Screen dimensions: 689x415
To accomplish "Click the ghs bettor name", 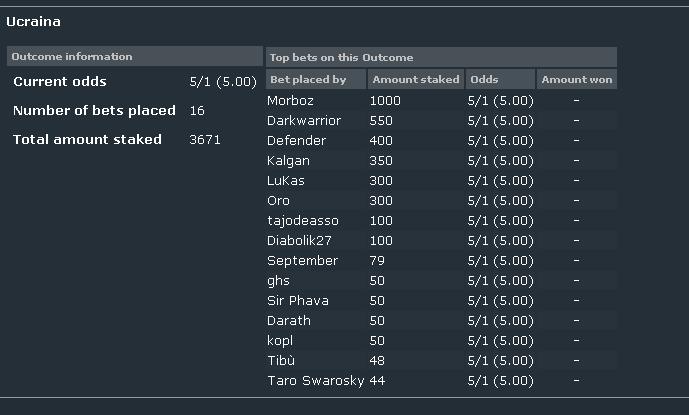I will coord(278,281).
